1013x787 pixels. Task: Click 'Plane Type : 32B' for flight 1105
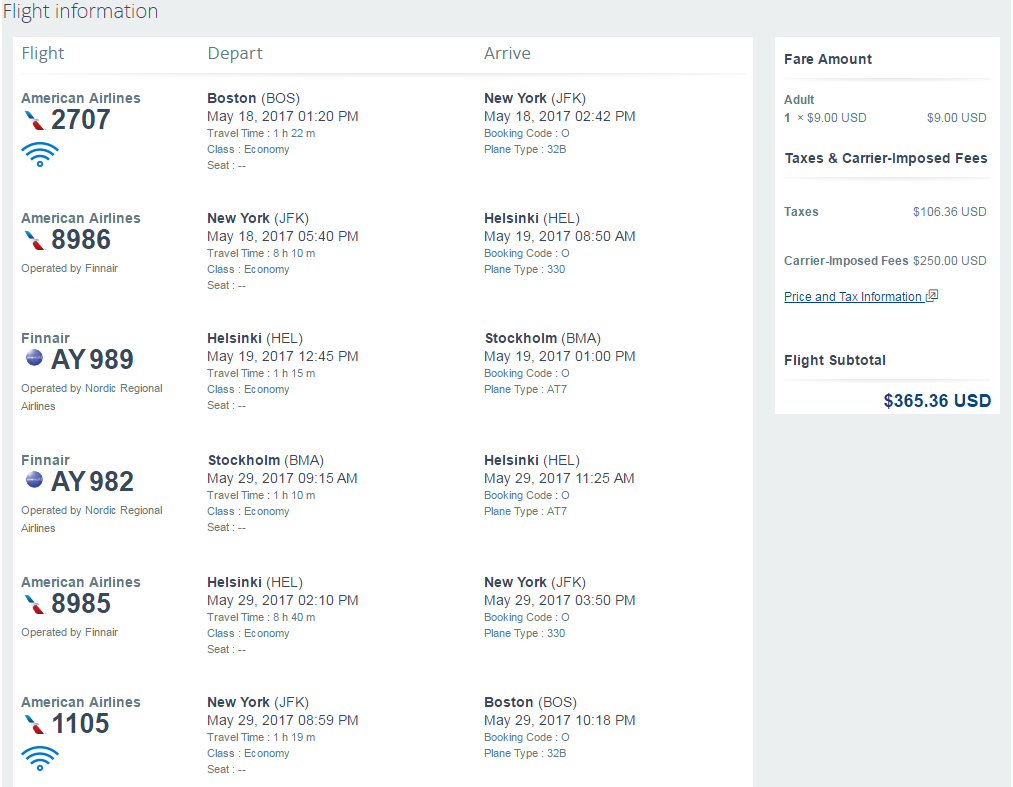pyautogui.click(x=525, y=753)
